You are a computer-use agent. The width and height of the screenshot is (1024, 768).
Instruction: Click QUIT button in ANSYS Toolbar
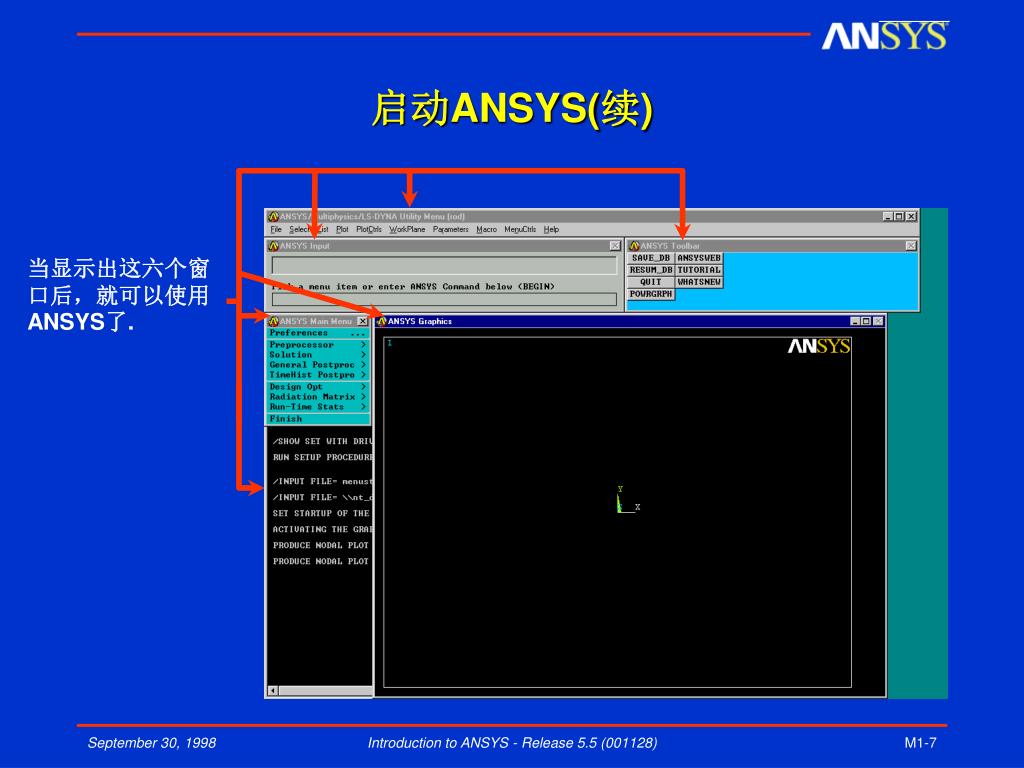pyautogui.click(x=650, y=282)
